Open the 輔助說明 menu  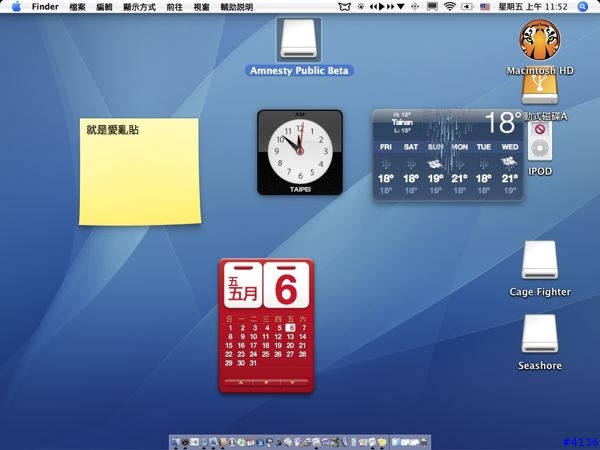point(237,7)
